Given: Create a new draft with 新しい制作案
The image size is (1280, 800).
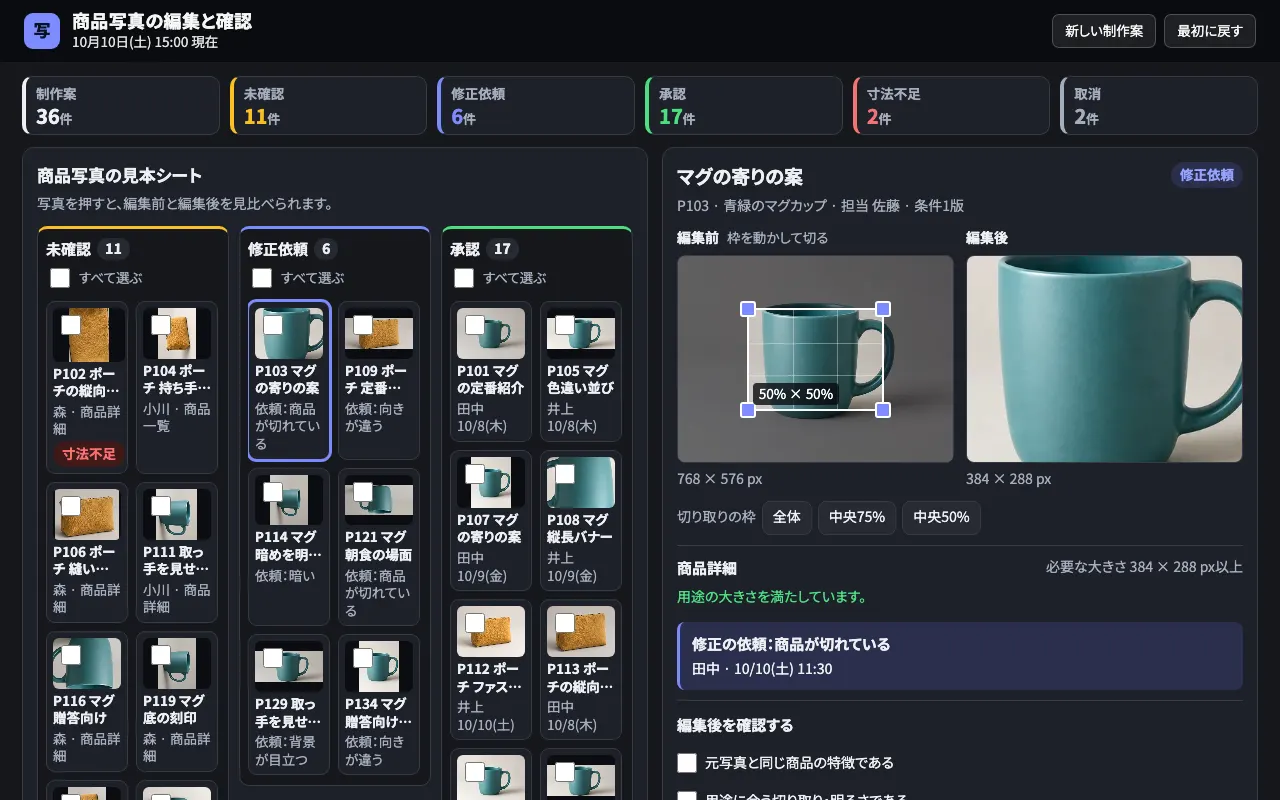Looking at the screenshot, I should [1104, 31].
